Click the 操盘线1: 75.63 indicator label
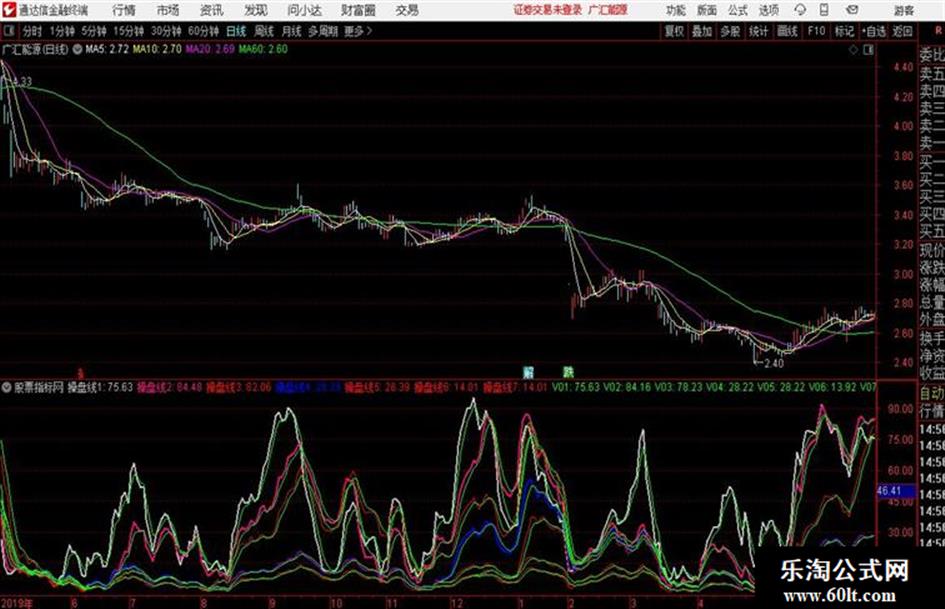The height and width of the screenshot is (609, 945). click(99, 387)
